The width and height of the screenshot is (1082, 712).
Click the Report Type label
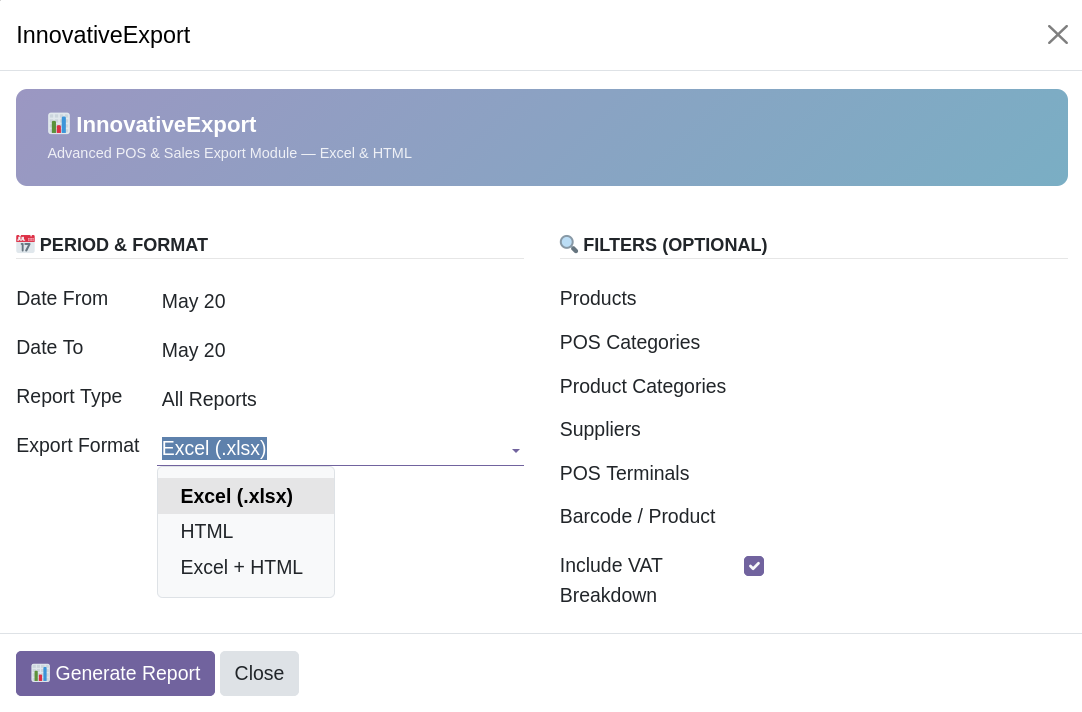click(69, 397)
